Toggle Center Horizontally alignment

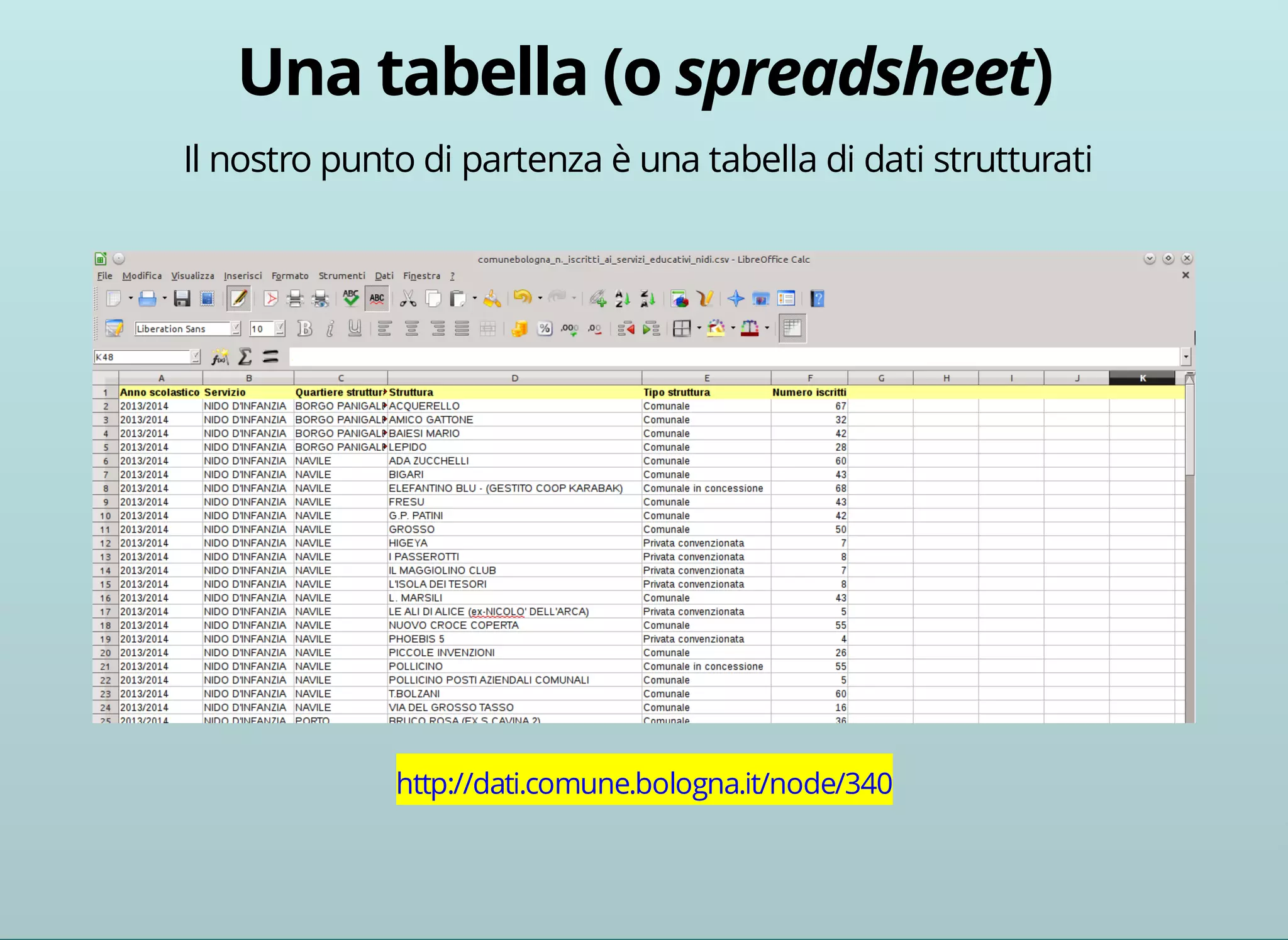click(411, 328)
